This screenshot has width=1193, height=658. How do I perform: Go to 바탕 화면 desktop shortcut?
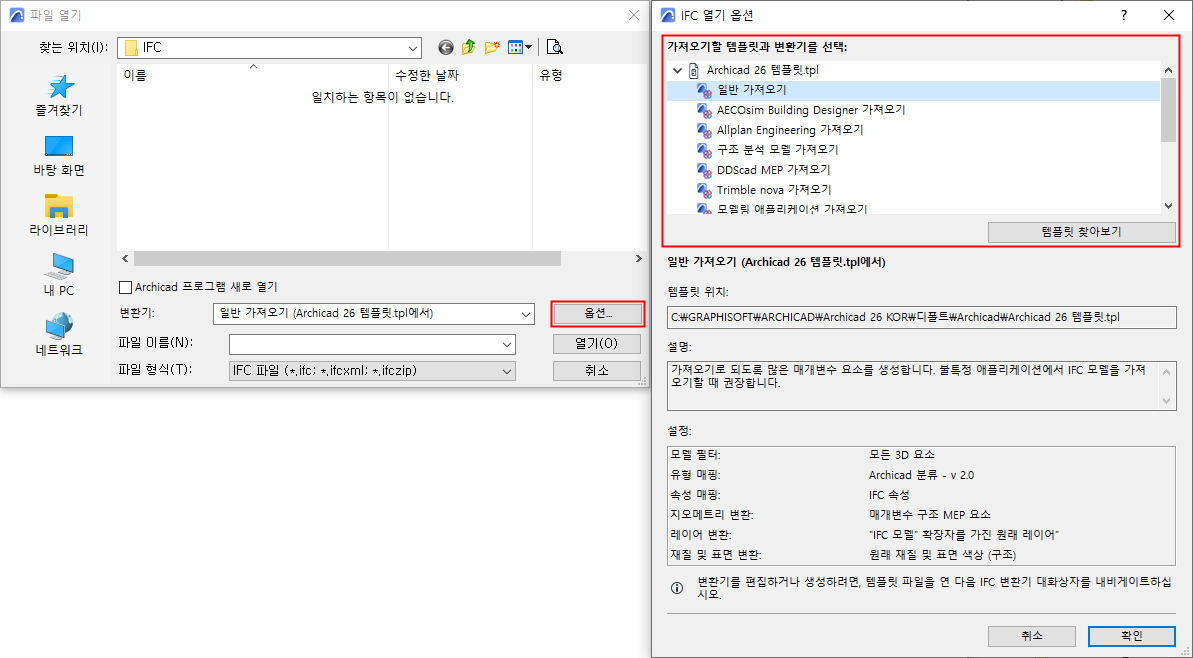click(x=59, y=156)
